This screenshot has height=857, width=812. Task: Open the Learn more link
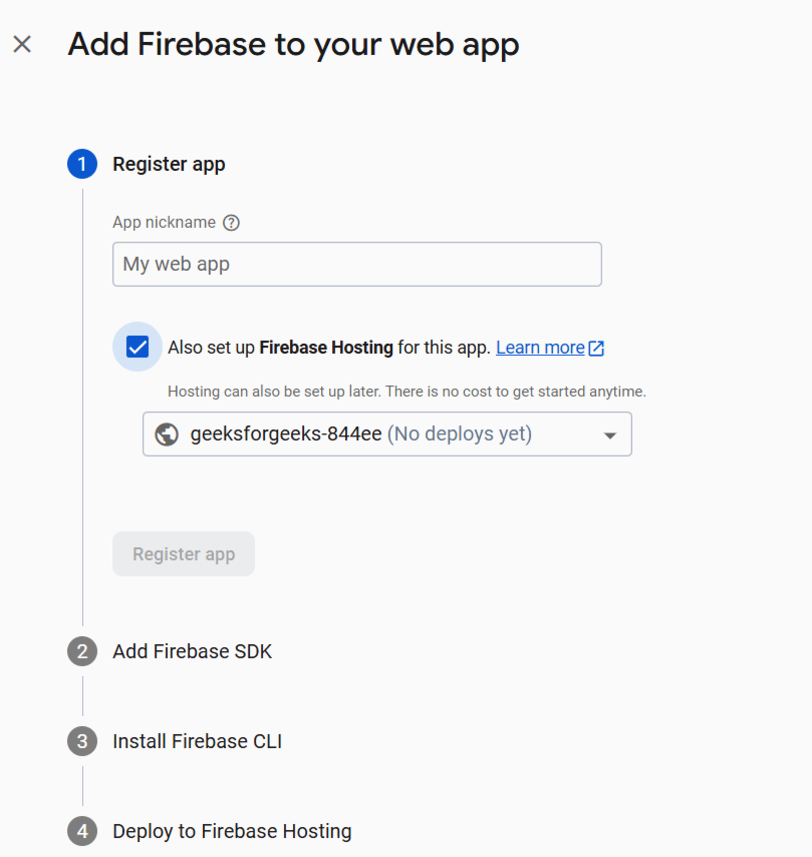click(540, 348)
